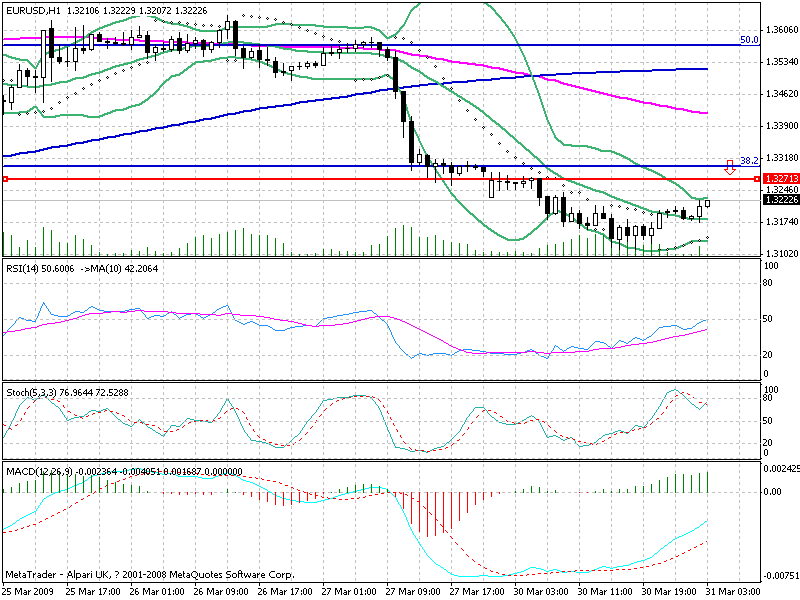
Task: Select the 38.2 Fibonacci level label
Action: coord(749,160)
